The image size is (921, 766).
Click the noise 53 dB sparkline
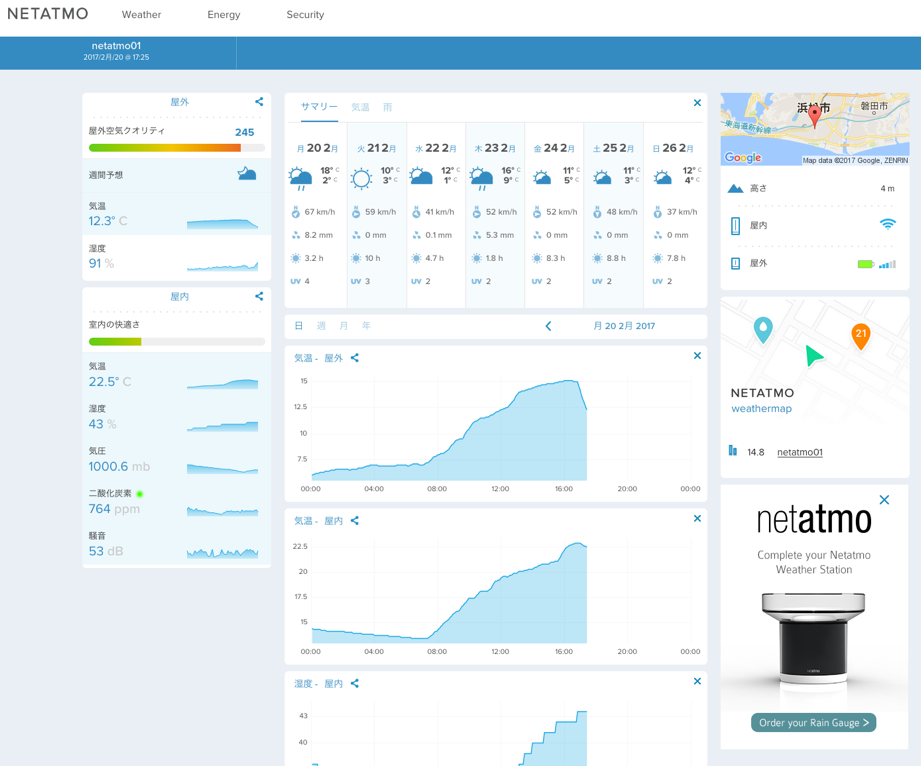click(x=222, y=552)
